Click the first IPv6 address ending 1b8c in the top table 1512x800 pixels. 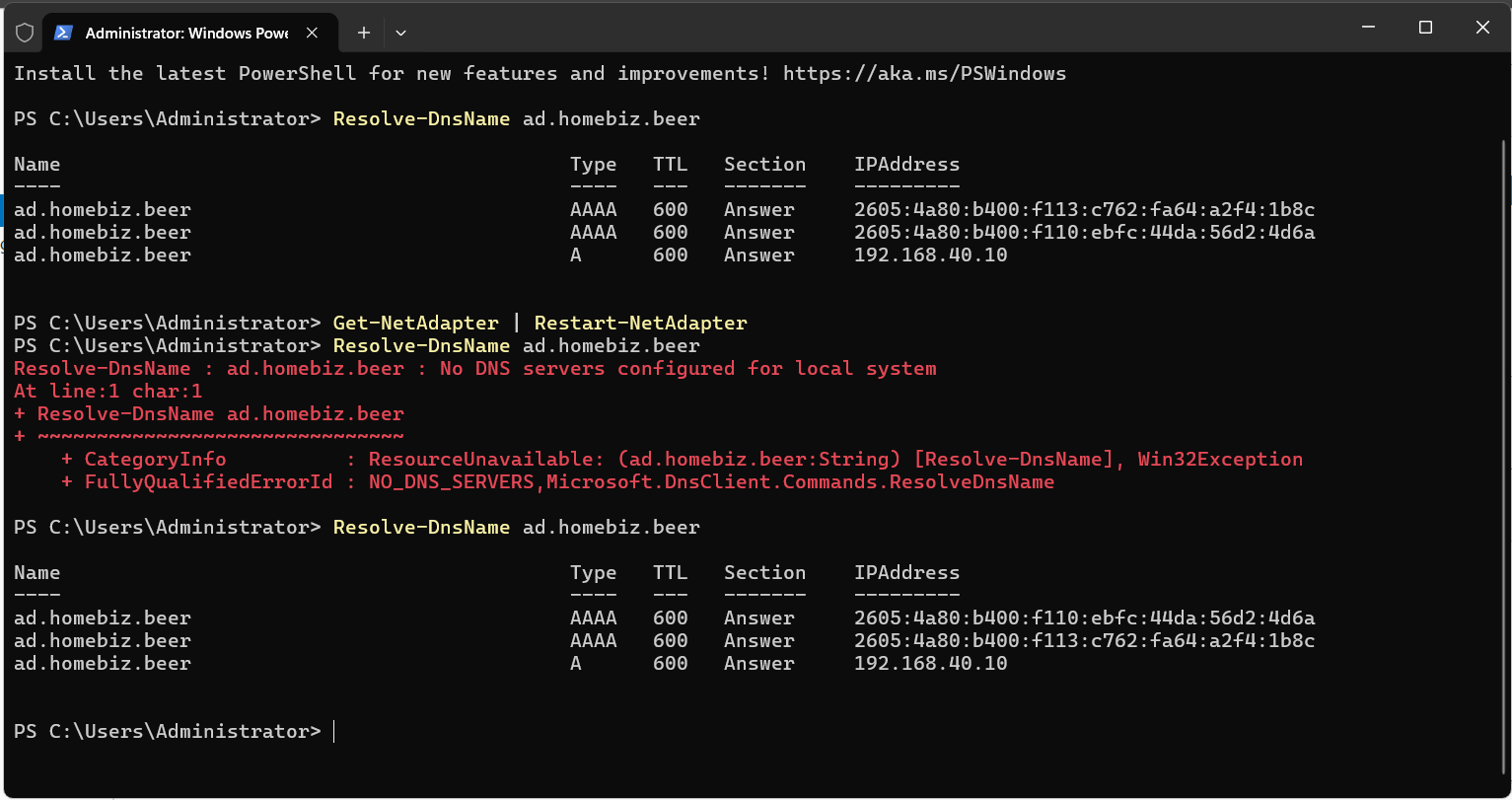pos(1085,209)
